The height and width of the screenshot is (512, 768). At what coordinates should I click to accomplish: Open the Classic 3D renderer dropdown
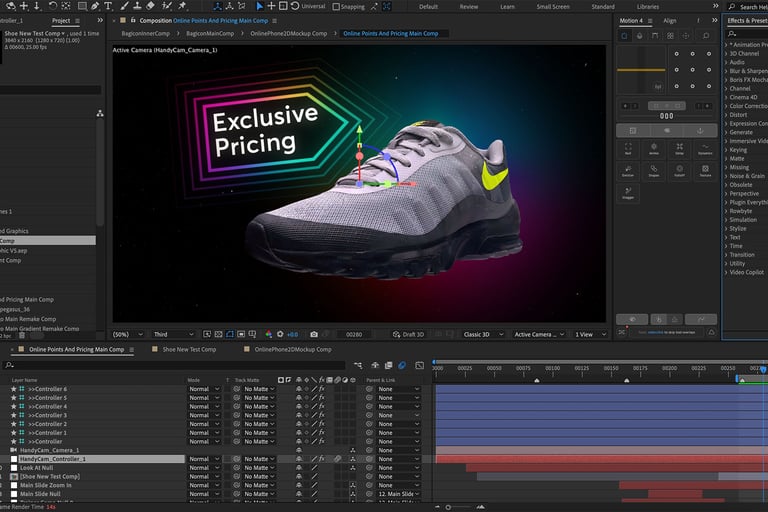point(483,334)
